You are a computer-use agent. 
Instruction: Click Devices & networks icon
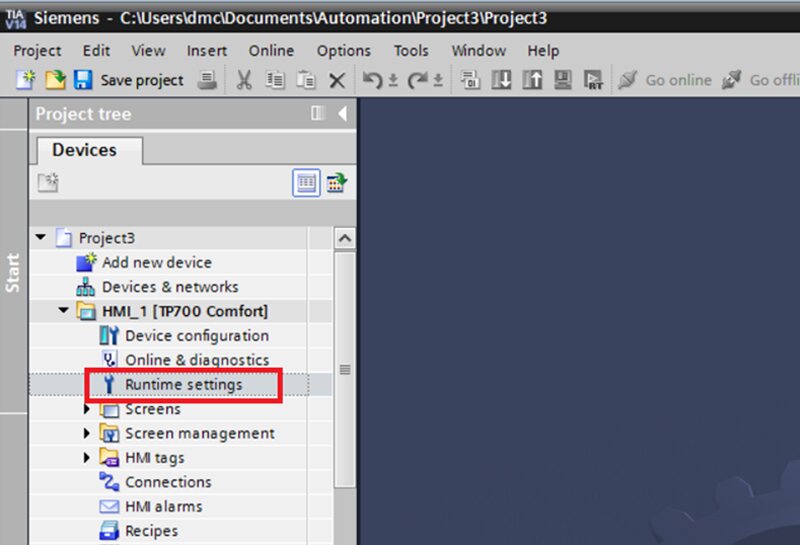pos(85,287)
